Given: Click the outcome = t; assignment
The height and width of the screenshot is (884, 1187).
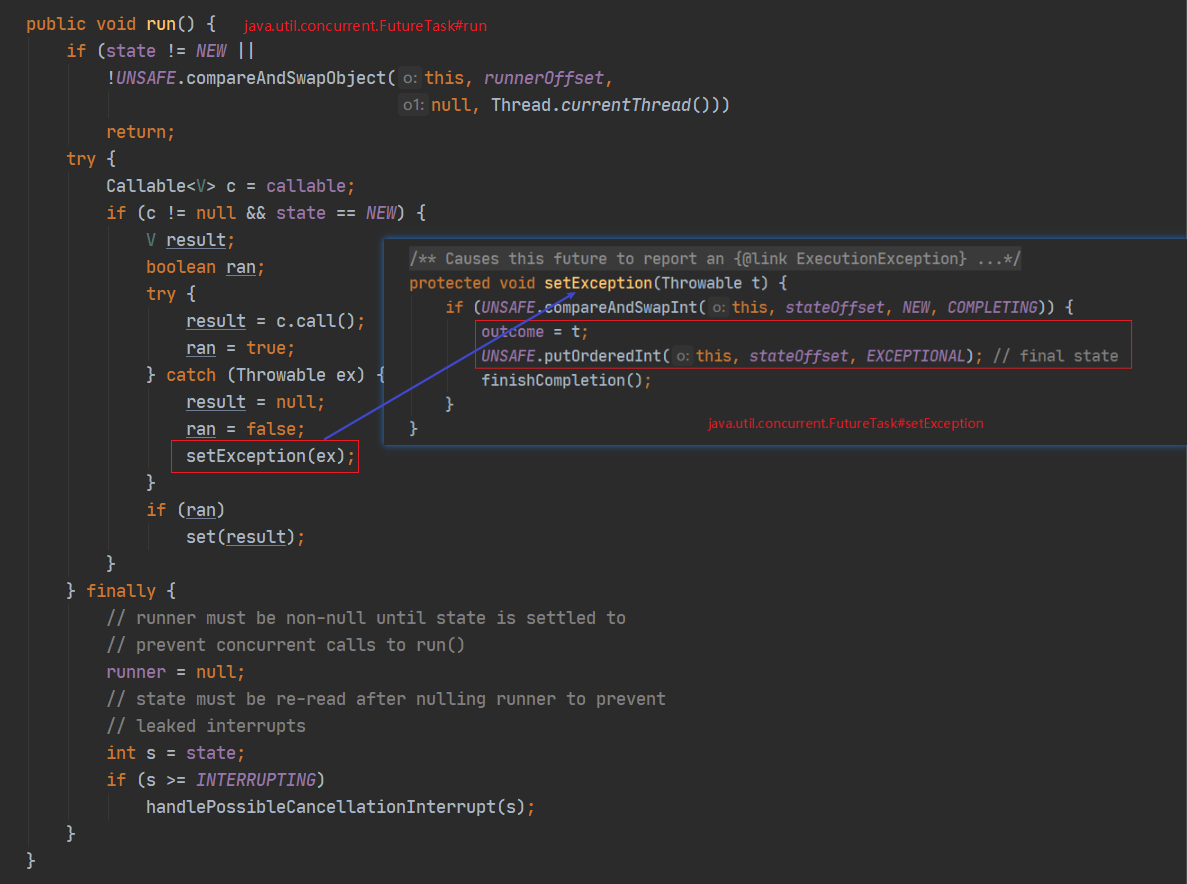Looking at the screenshot, I should 534,332.
